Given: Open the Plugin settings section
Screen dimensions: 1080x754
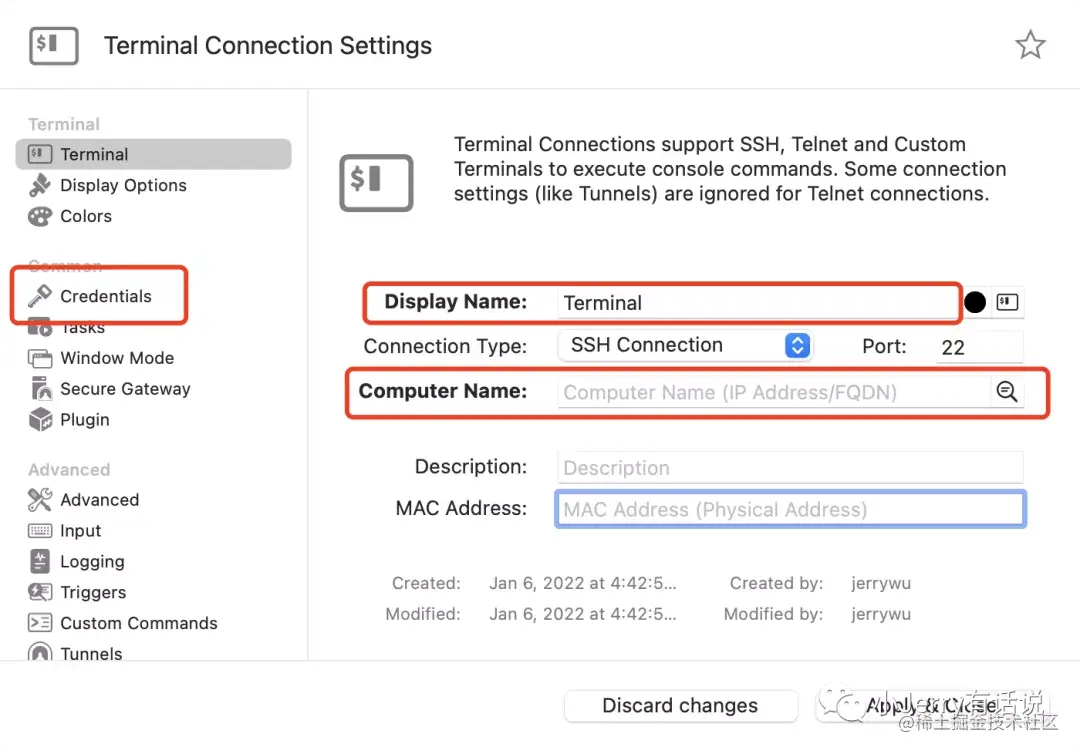Looking at the screenshot, I should click(x=84, y=420).
